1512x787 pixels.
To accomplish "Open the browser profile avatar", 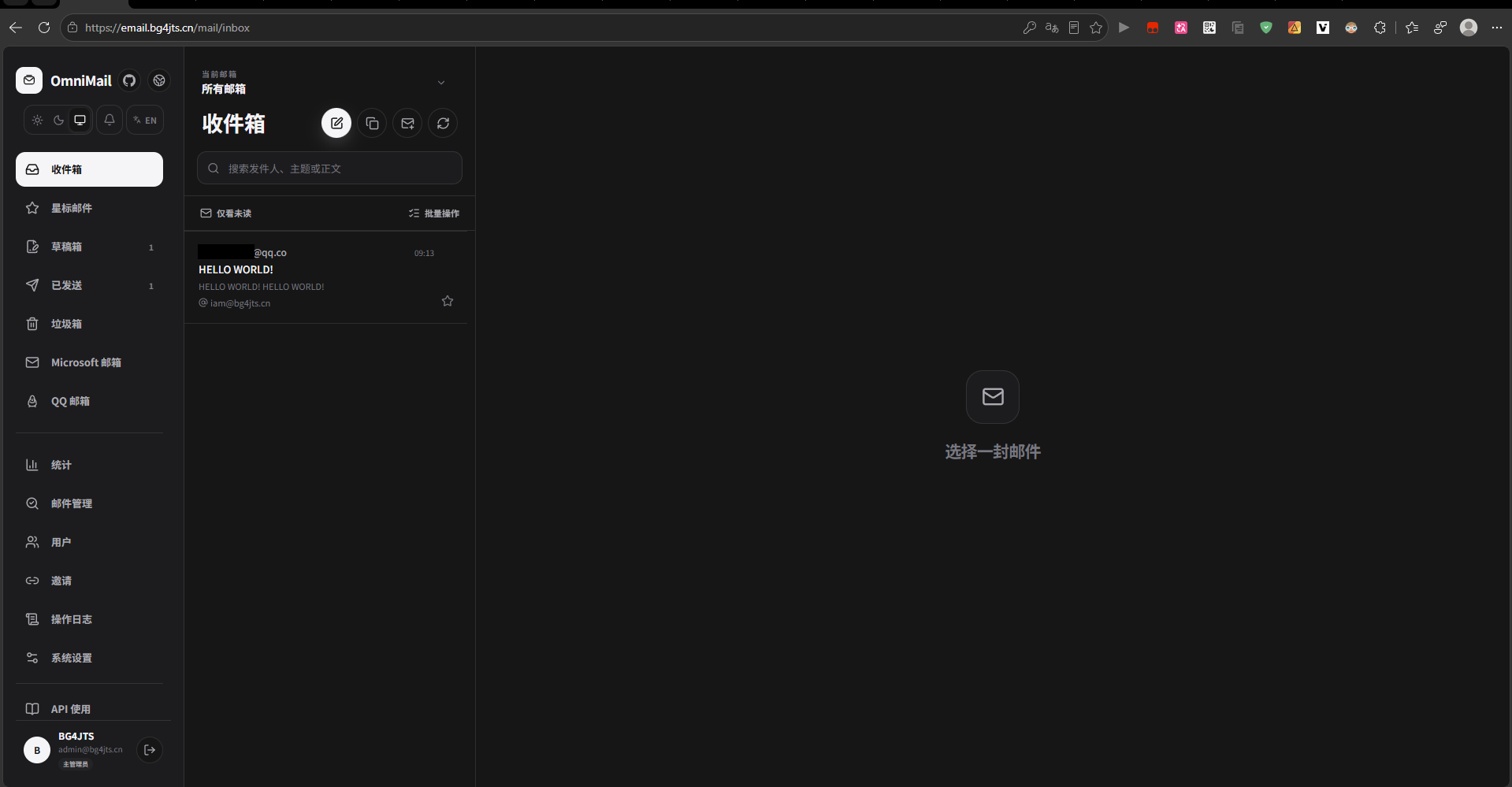I will 1469,28.
